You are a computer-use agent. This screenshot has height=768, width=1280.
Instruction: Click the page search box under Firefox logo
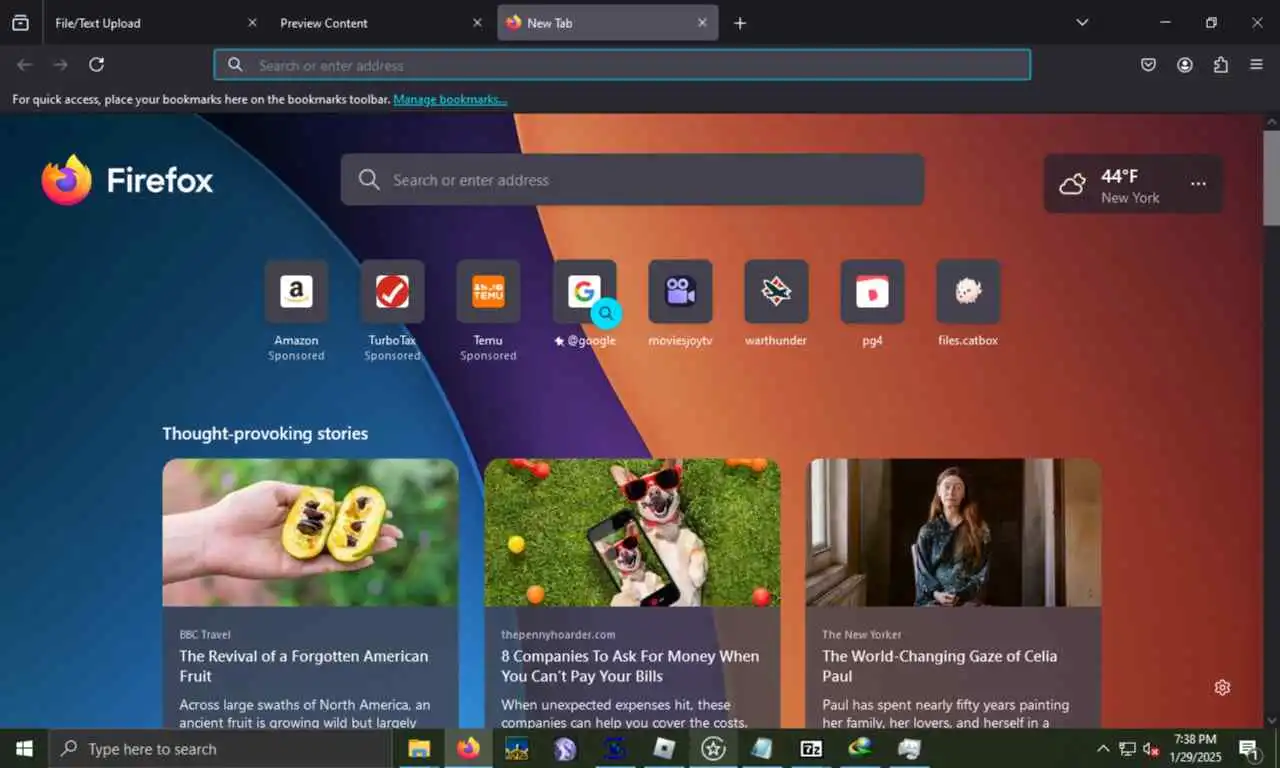point(632,180)
